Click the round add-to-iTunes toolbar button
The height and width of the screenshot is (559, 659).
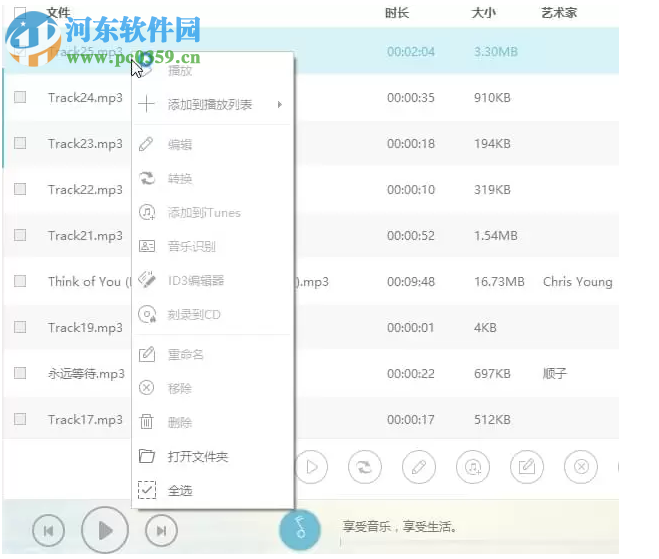(473, 467)
